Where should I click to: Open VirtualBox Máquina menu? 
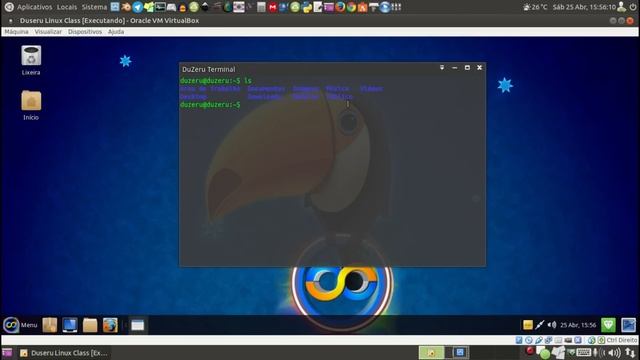click(x=16, y=31)
